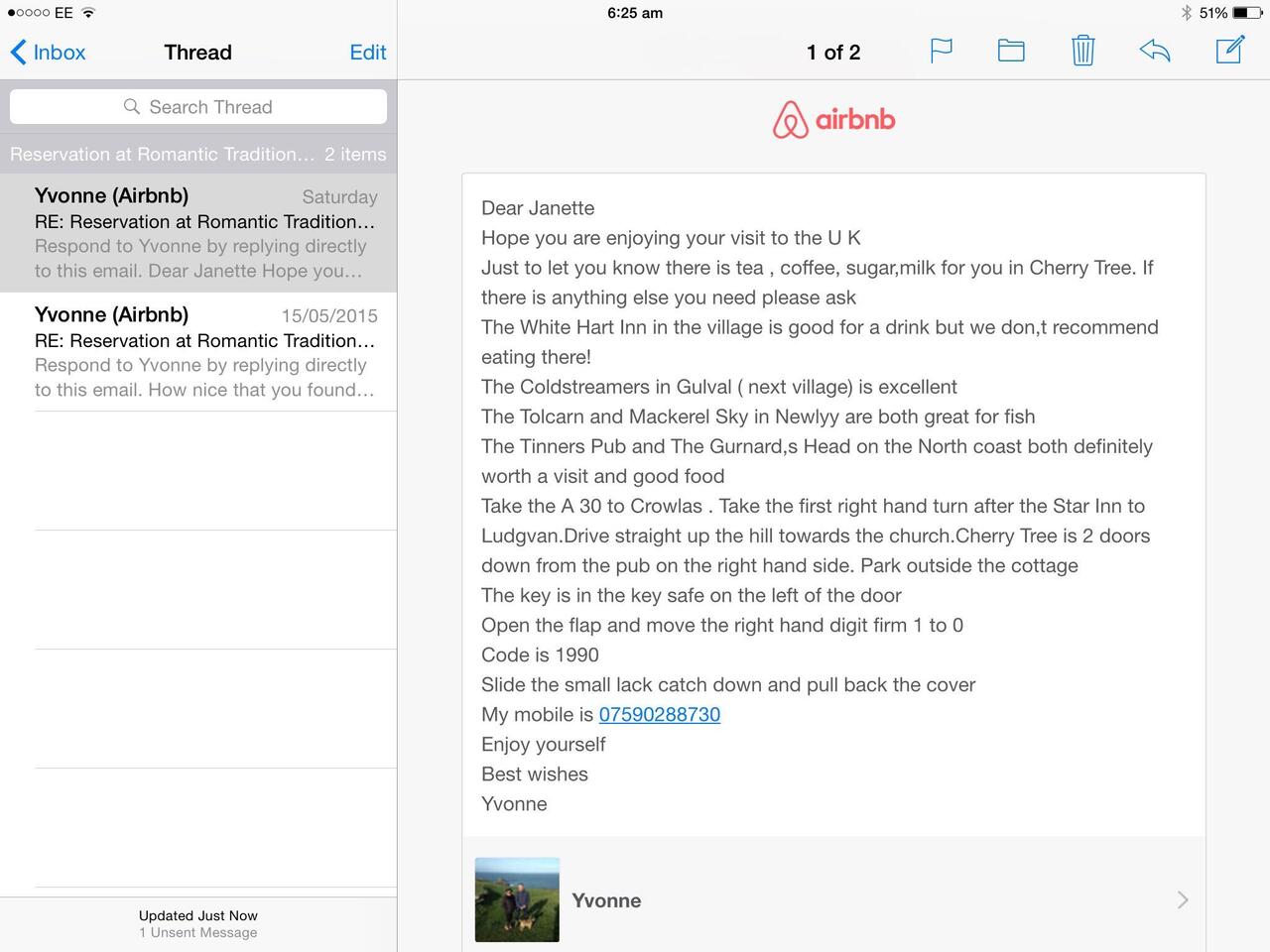Image resolution: width=1270 pixels, height=952 pixels.
Task: Tap the search magnifier icon
Action: 131,107
